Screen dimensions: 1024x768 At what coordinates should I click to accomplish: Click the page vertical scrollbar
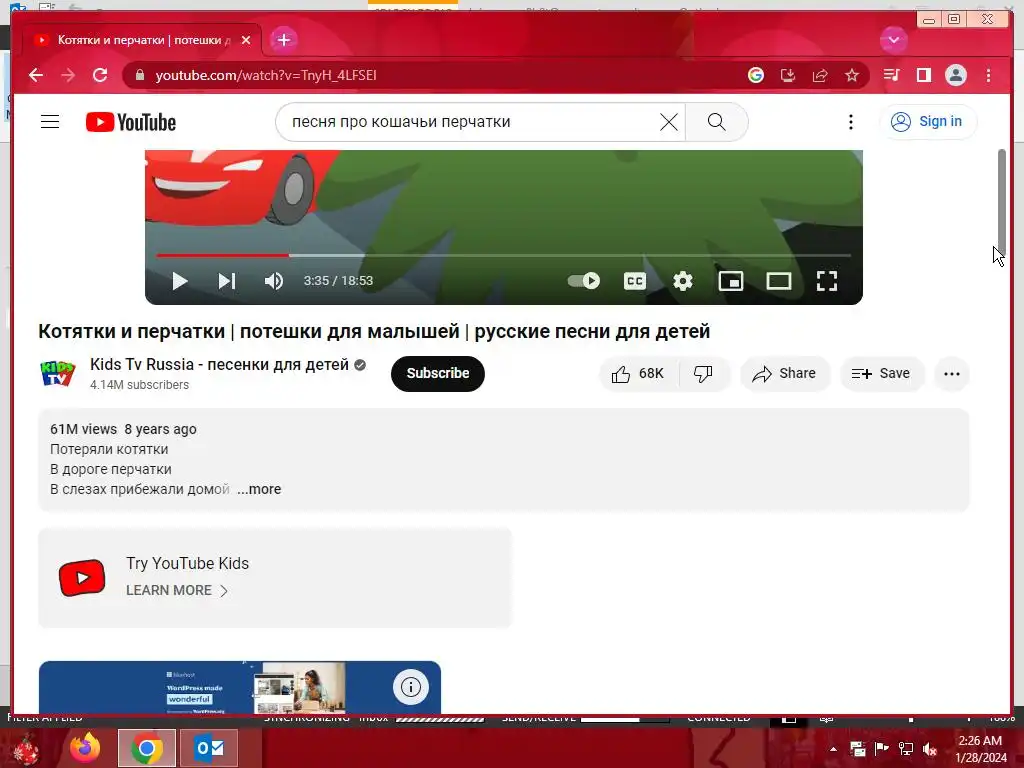tap(1002, 202)
